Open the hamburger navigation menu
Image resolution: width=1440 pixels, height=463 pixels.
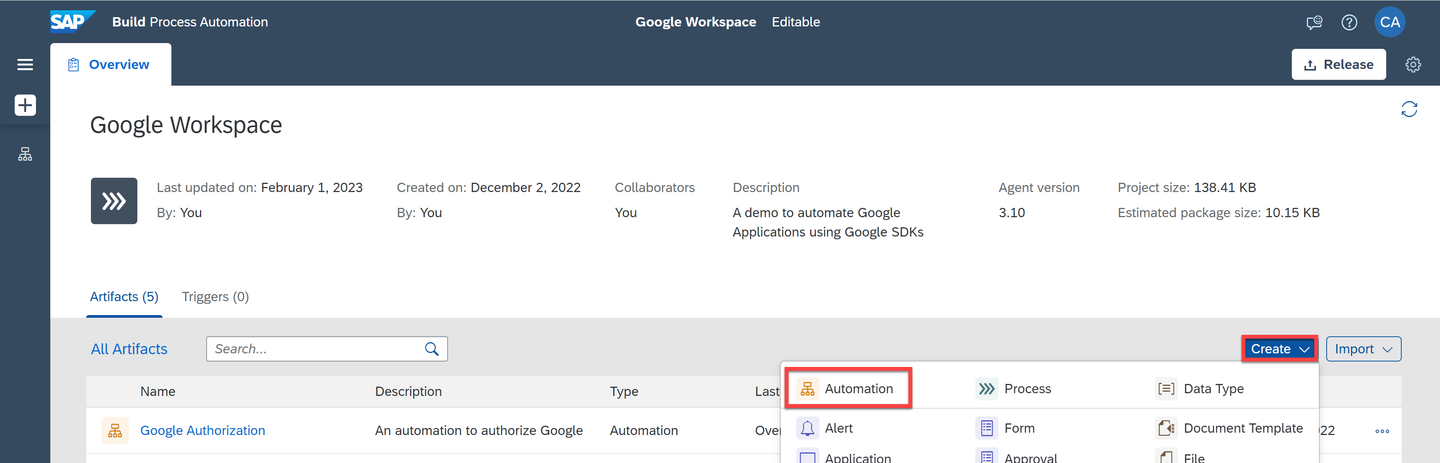25,65
